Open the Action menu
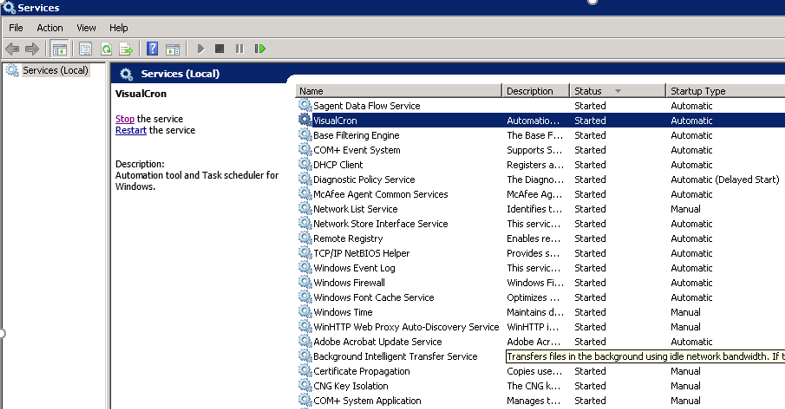Screen dimensions: 785x409 click(x=49, y=28)
